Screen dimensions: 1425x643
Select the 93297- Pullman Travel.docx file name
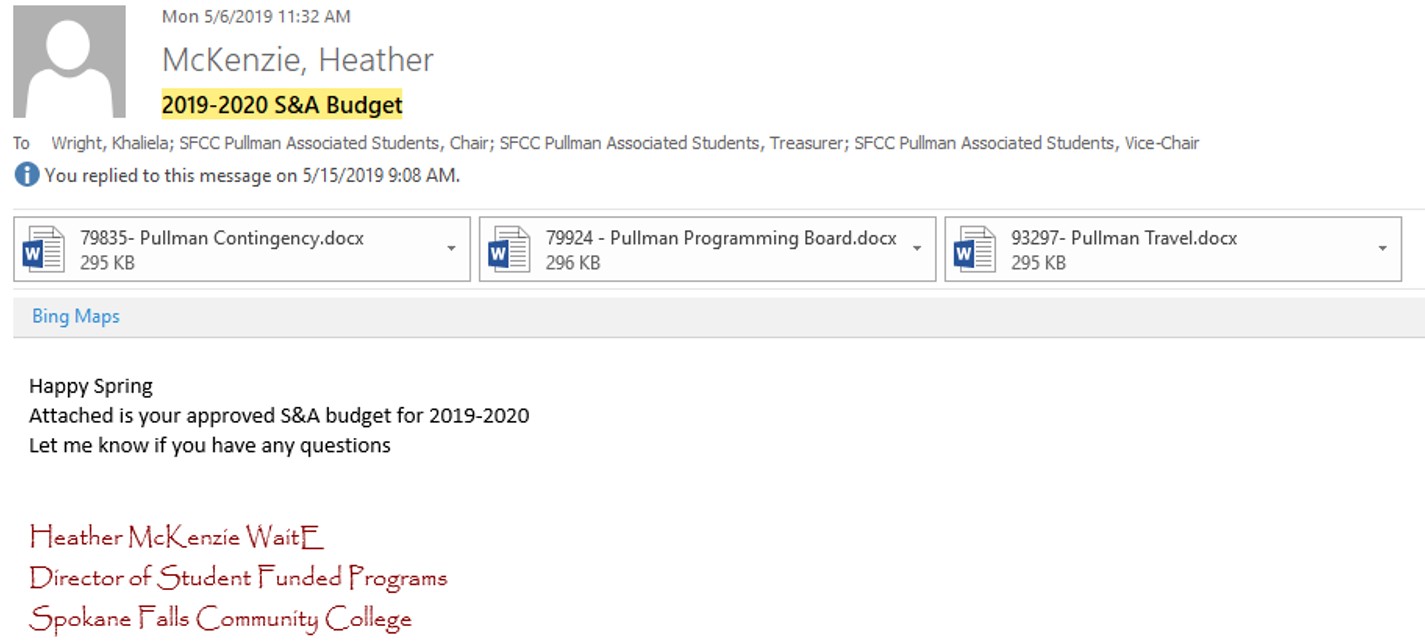point(1124,238)
